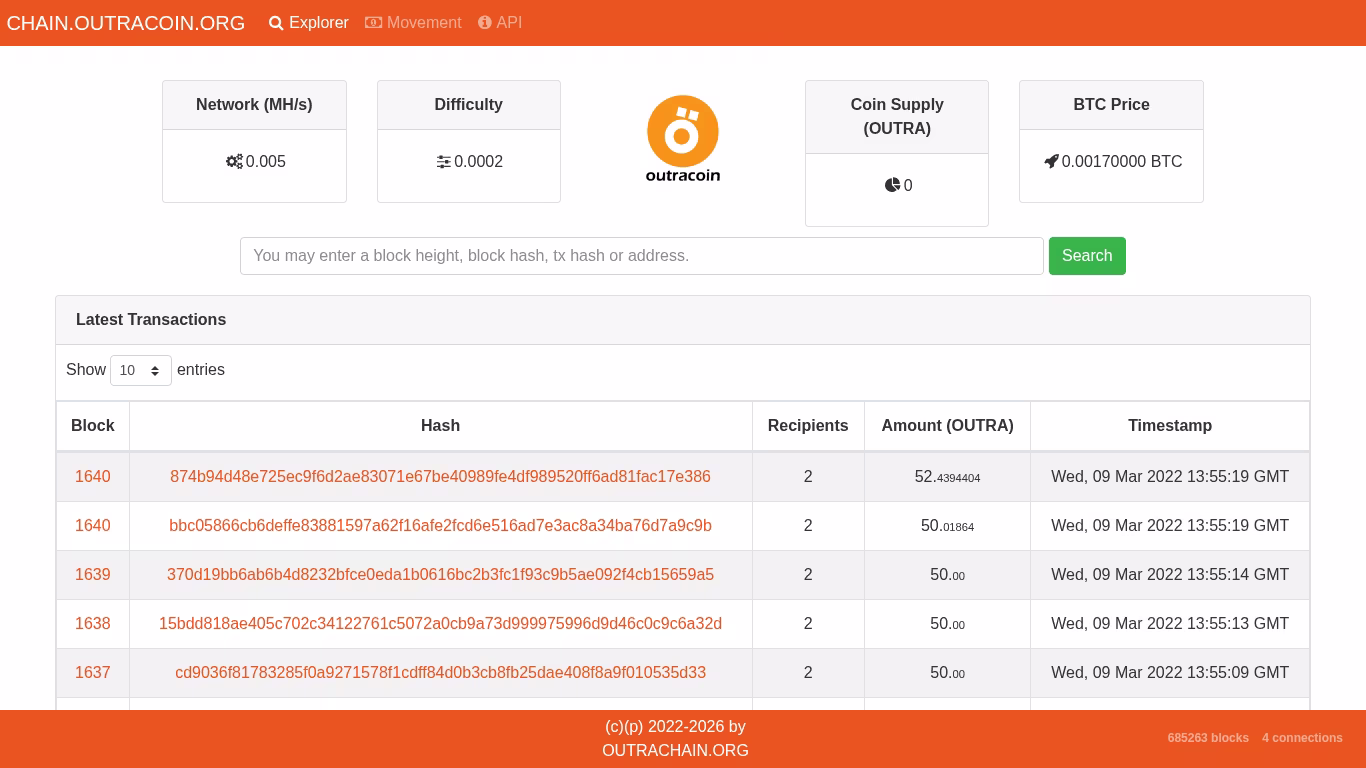
Task: Click the Block column header
Action: coord(93,426)
